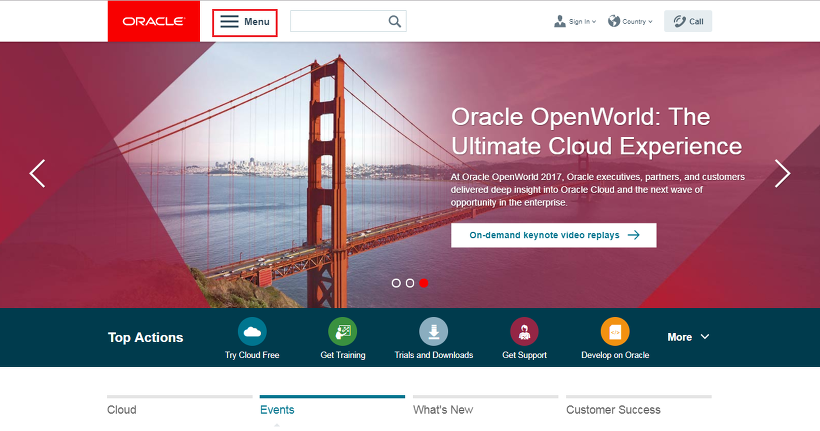Image resolution: width=820 pixels, height=431 pixels.
Task: Open the hamburger Menu button
Action: tap(245, 22)
